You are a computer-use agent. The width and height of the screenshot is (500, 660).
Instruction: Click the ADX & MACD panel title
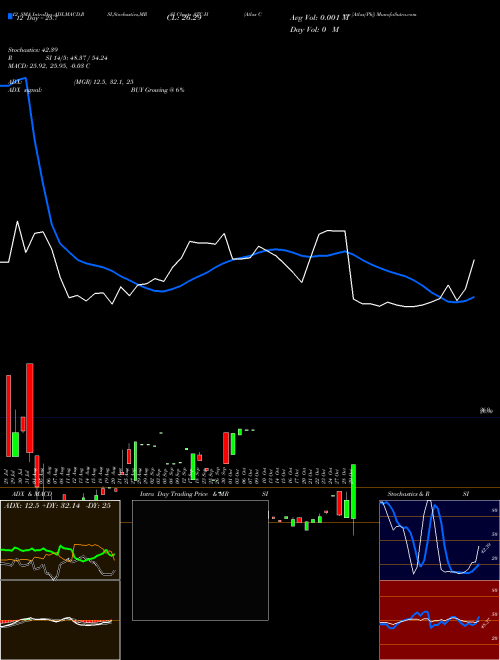click(x=32, y=494)
